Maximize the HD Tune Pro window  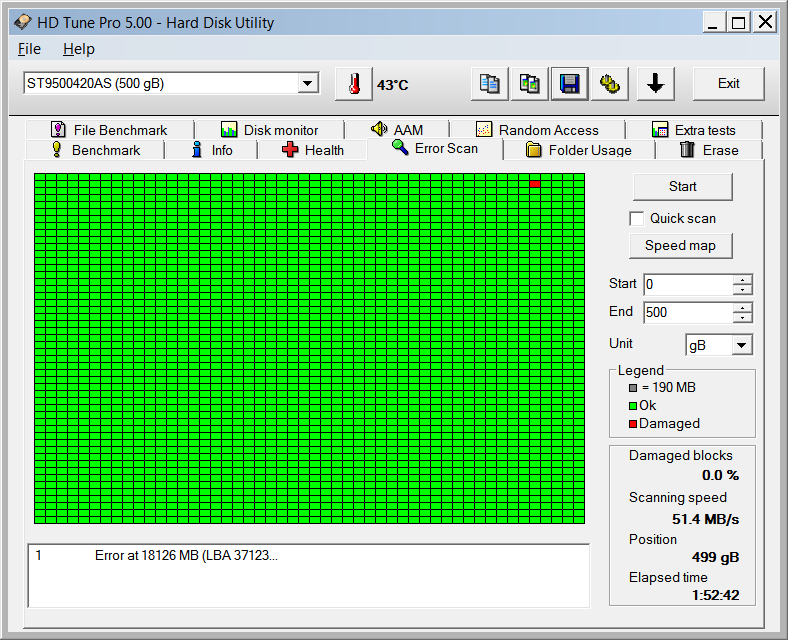click(738, 23)
